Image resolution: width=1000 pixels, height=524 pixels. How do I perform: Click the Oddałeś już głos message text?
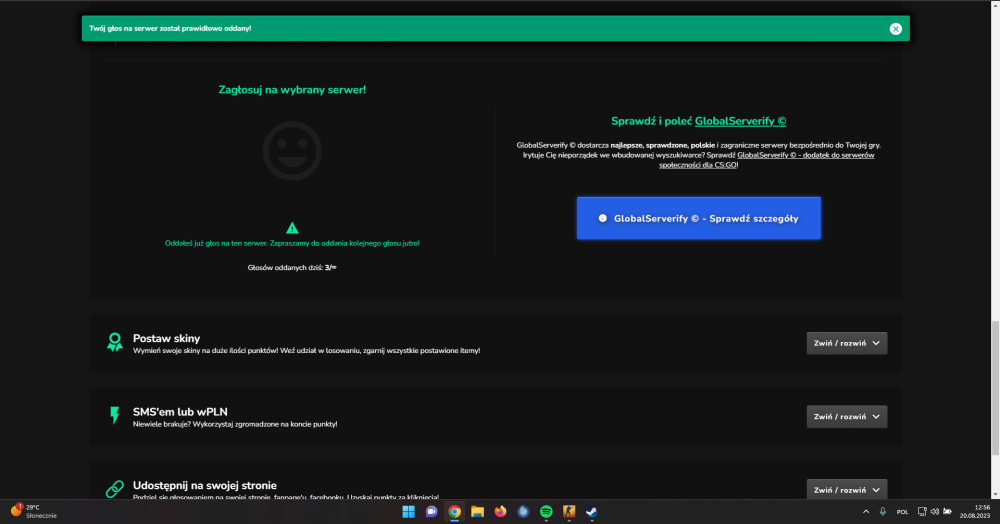(292, 244)
